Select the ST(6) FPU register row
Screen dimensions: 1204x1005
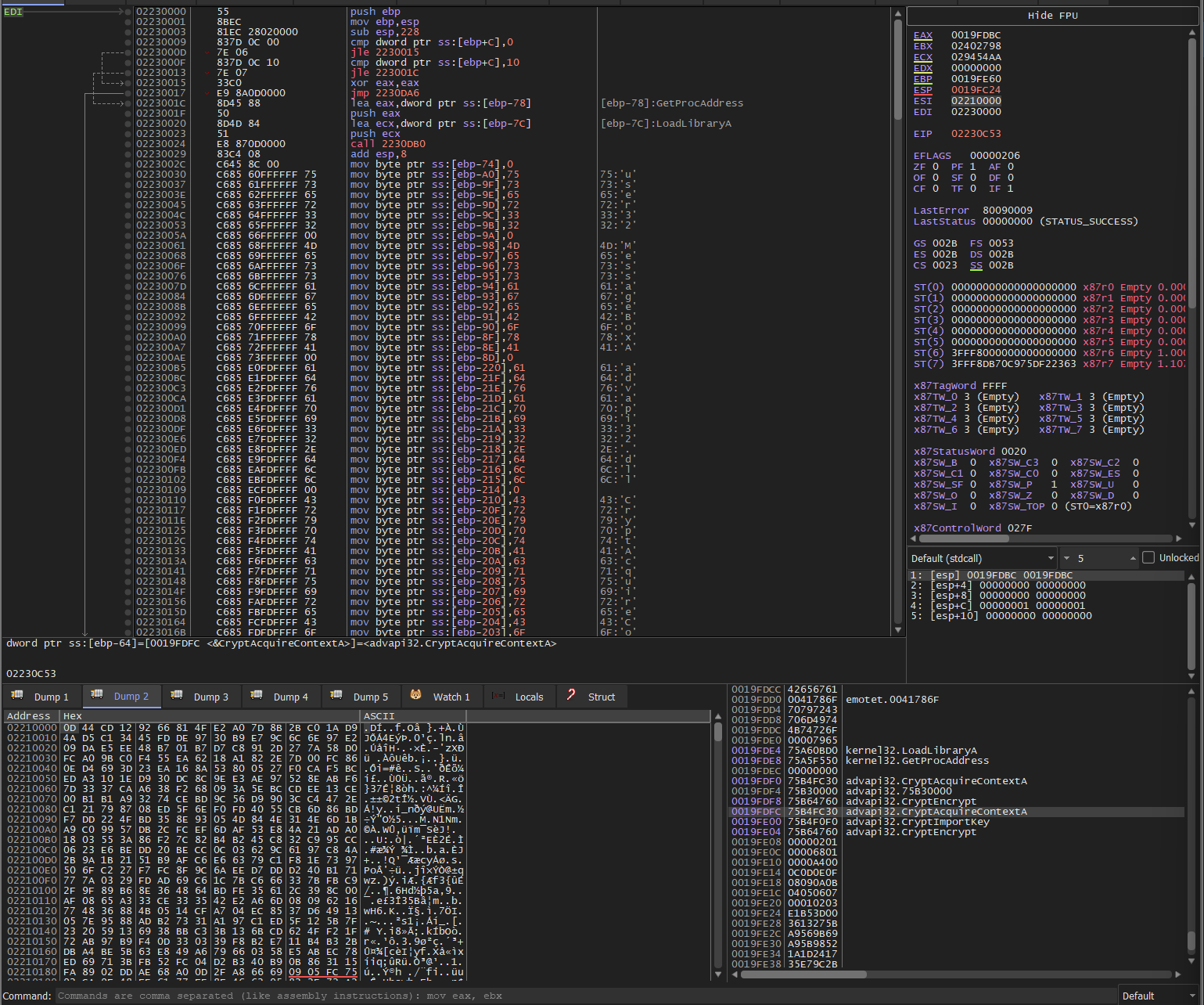click(x=1048, y=353)
